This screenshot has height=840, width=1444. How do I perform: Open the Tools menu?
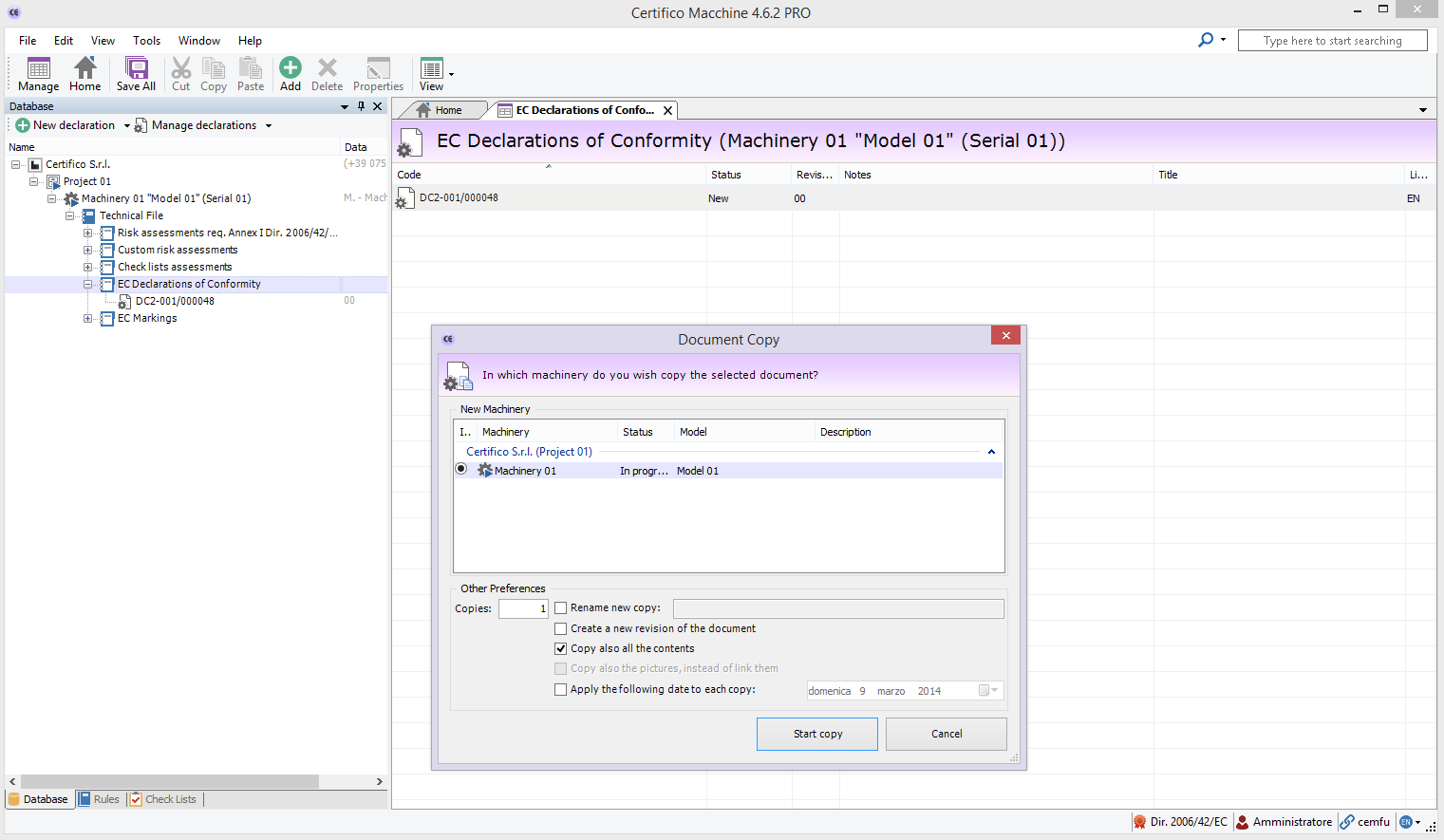click(146, 41)
